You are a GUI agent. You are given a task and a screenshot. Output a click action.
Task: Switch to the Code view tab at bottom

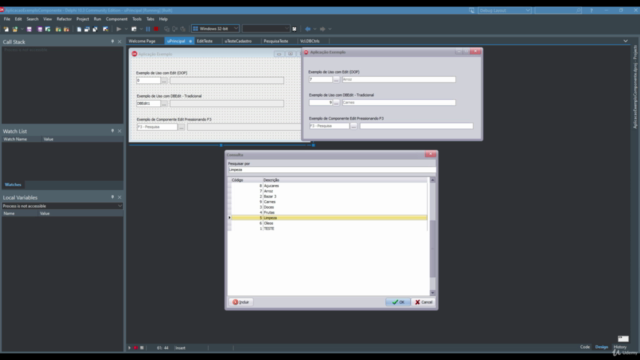[x=585, y=347]
